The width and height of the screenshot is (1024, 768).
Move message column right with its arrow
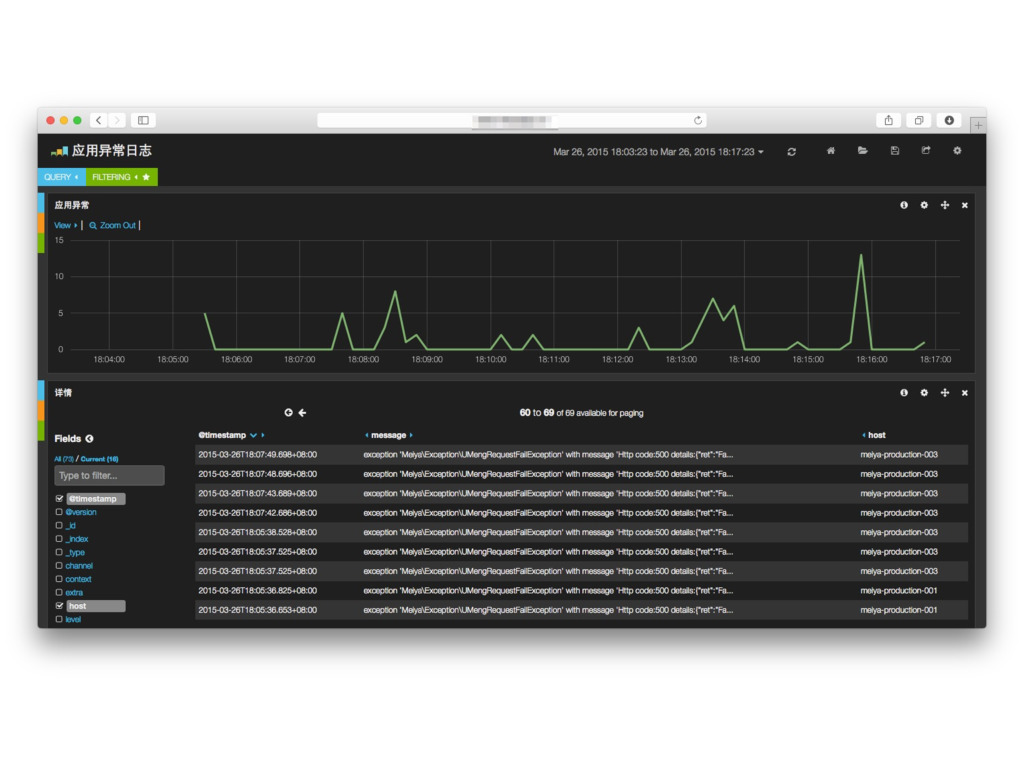[x=411, y=435]
